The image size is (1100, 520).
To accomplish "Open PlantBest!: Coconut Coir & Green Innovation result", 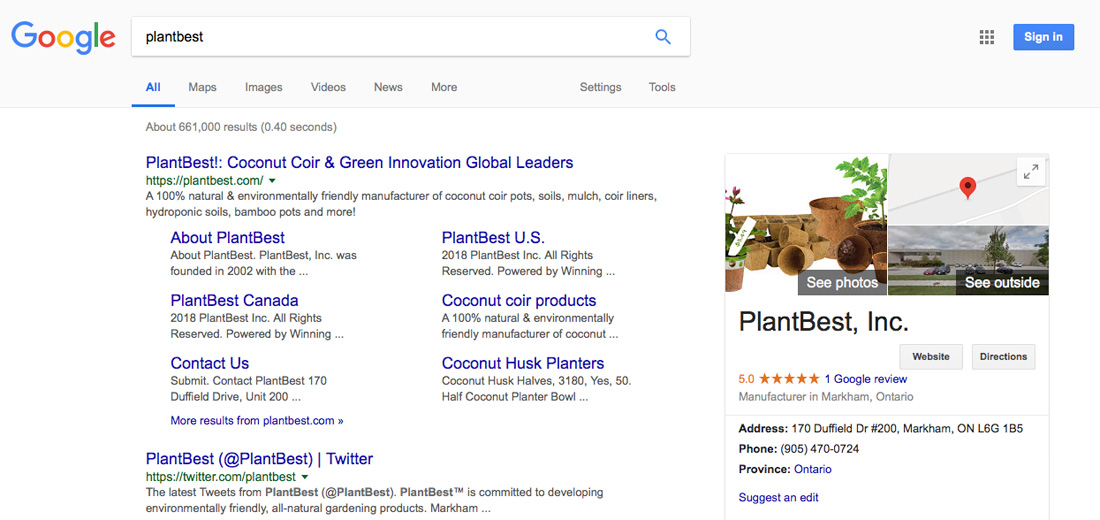I will (x=359, y=163).
